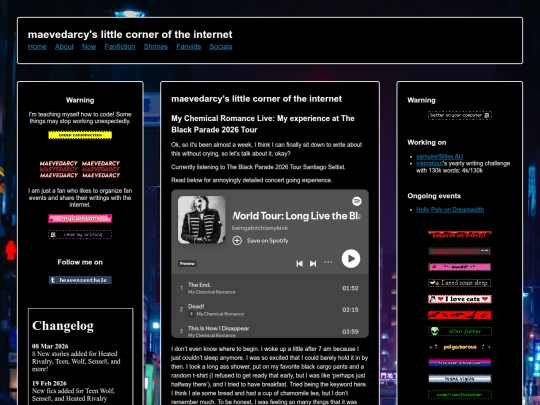540x405 pixels.
Task: Open the beingabitchismykink playlist owner
Action: [260, 228]
